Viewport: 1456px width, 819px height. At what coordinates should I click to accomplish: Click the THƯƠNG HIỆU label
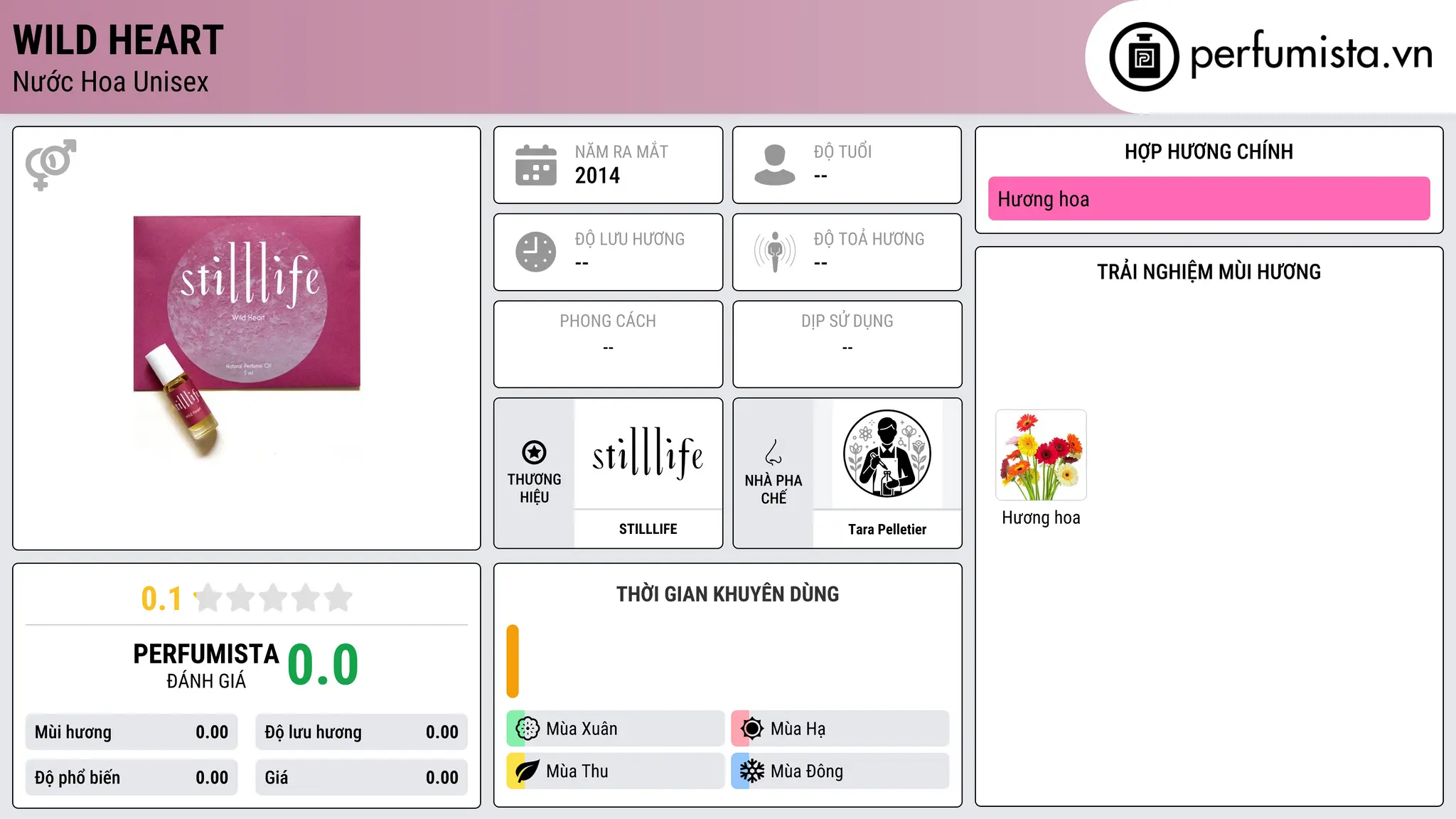[x=534, y=488]
